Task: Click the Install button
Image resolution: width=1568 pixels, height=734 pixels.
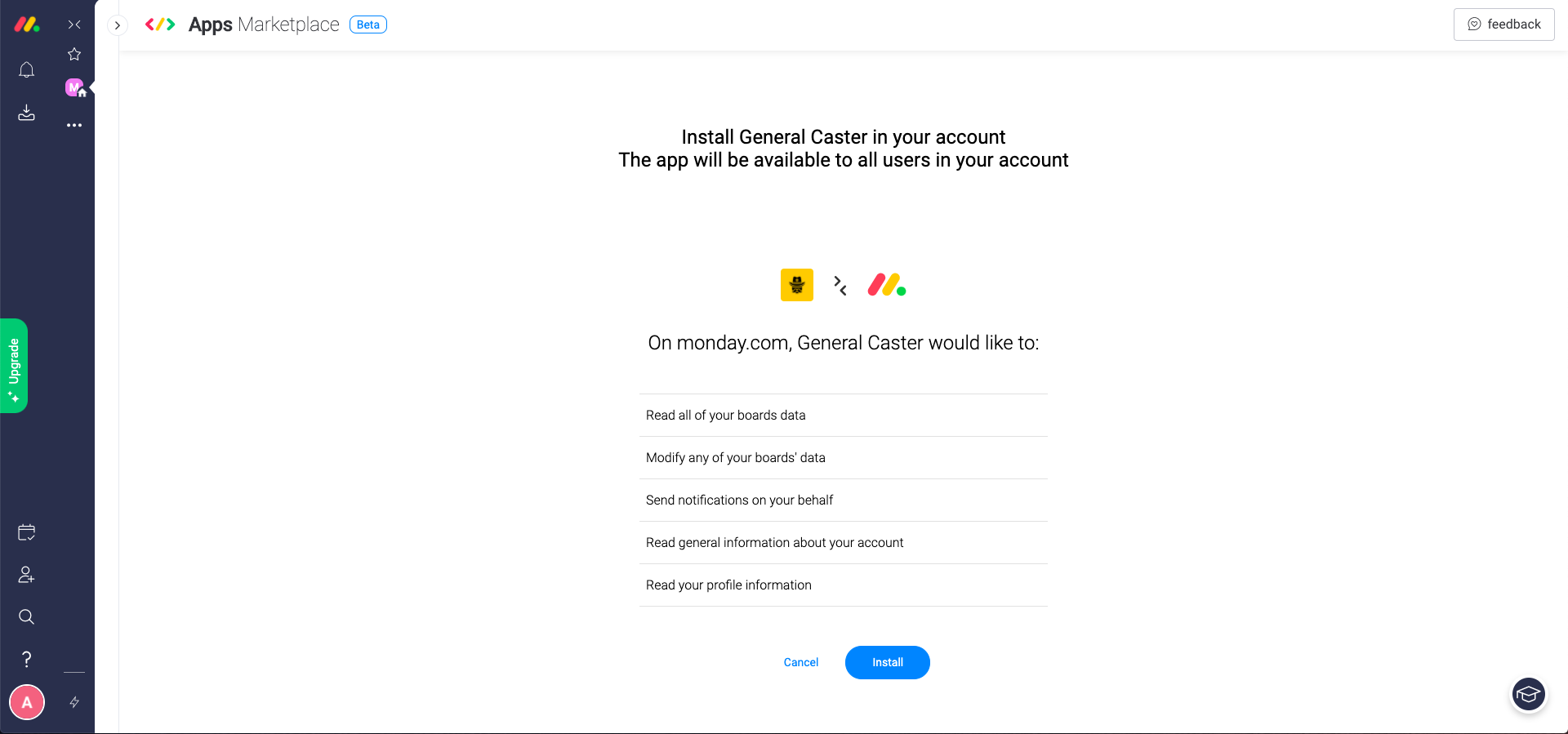Action: point(887,662)
